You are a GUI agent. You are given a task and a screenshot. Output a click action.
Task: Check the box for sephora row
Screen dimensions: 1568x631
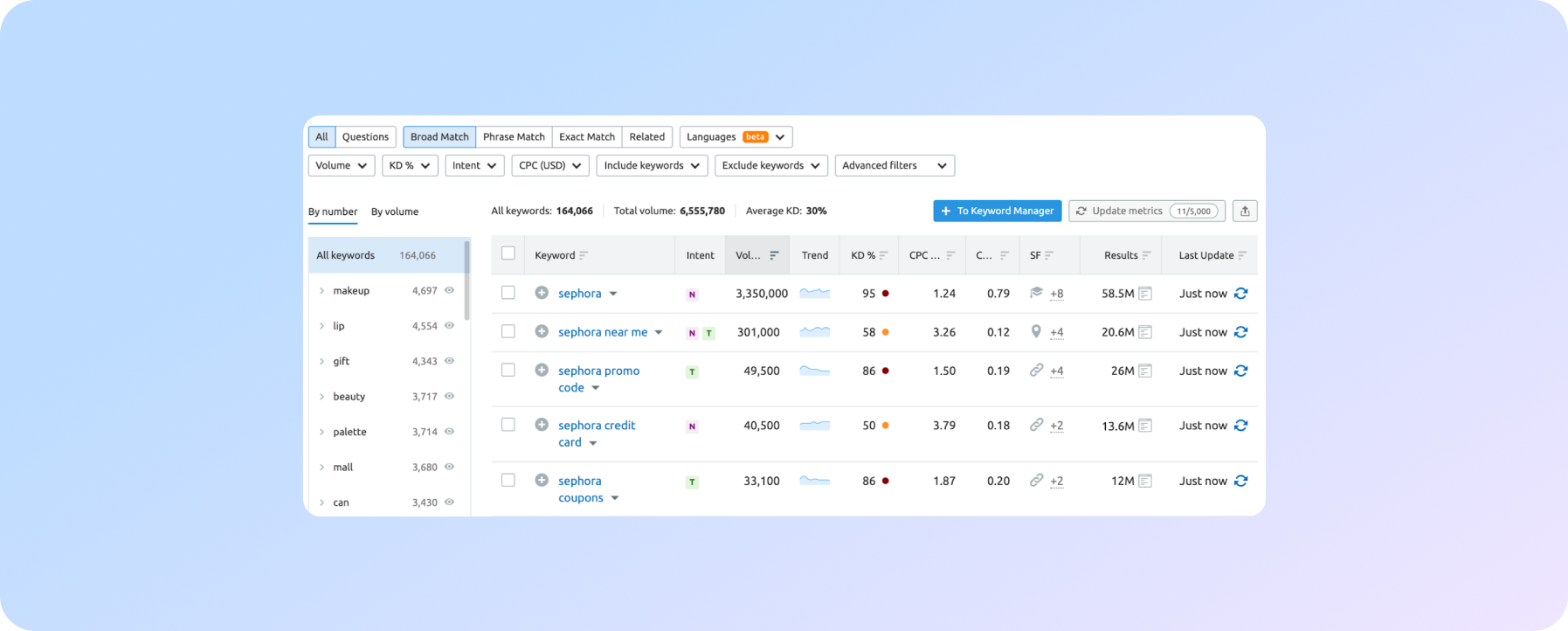508,293
